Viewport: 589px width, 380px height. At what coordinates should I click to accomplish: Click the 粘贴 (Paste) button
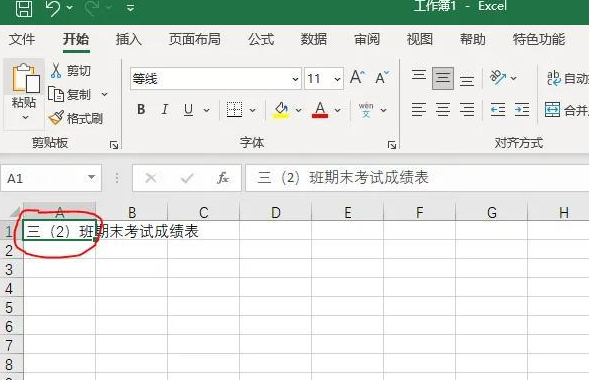[24, 92]
